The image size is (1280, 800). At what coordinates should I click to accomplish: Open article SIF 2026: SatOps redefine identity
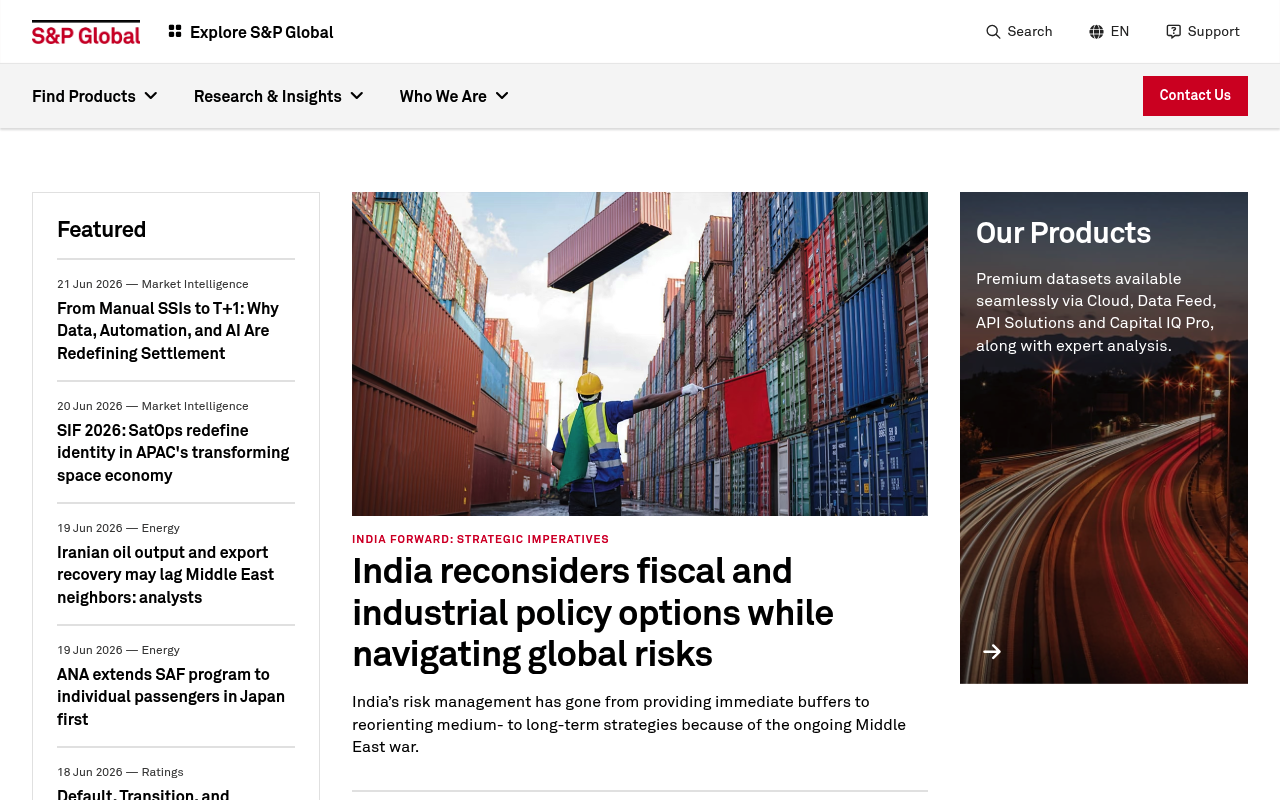click(x=173, y=453)
